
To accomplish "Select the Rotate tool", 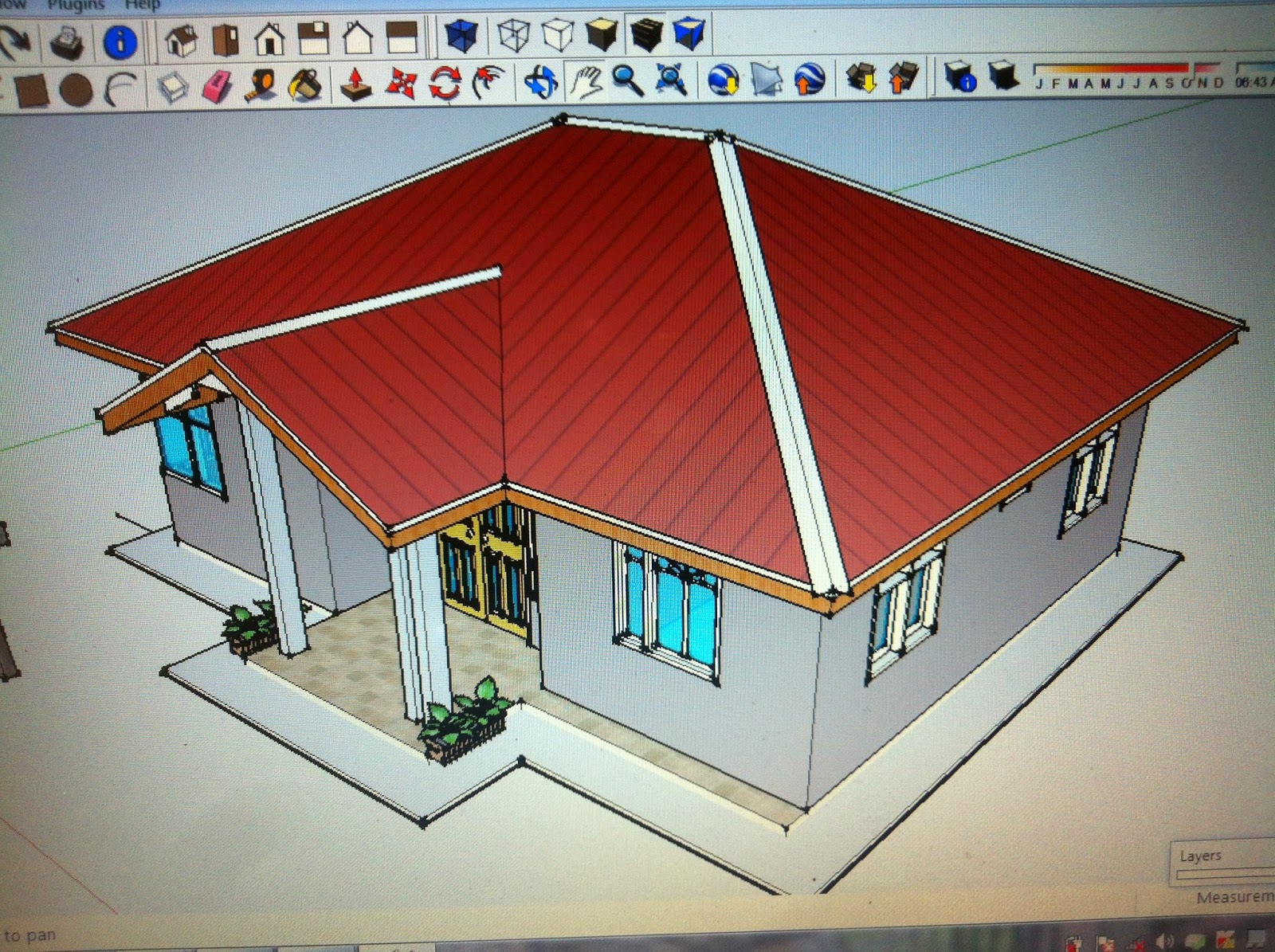I will pyautogui.click(x=445, y=82).
